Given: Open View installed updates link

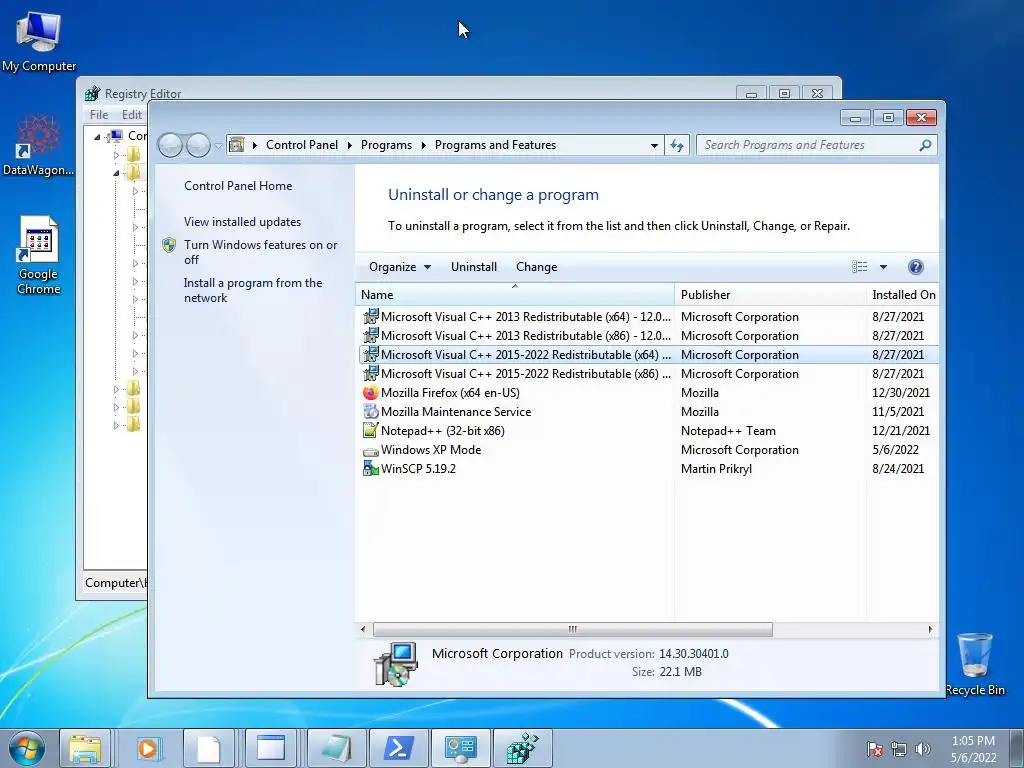Looking at the screenshot, I should (242, 221).
